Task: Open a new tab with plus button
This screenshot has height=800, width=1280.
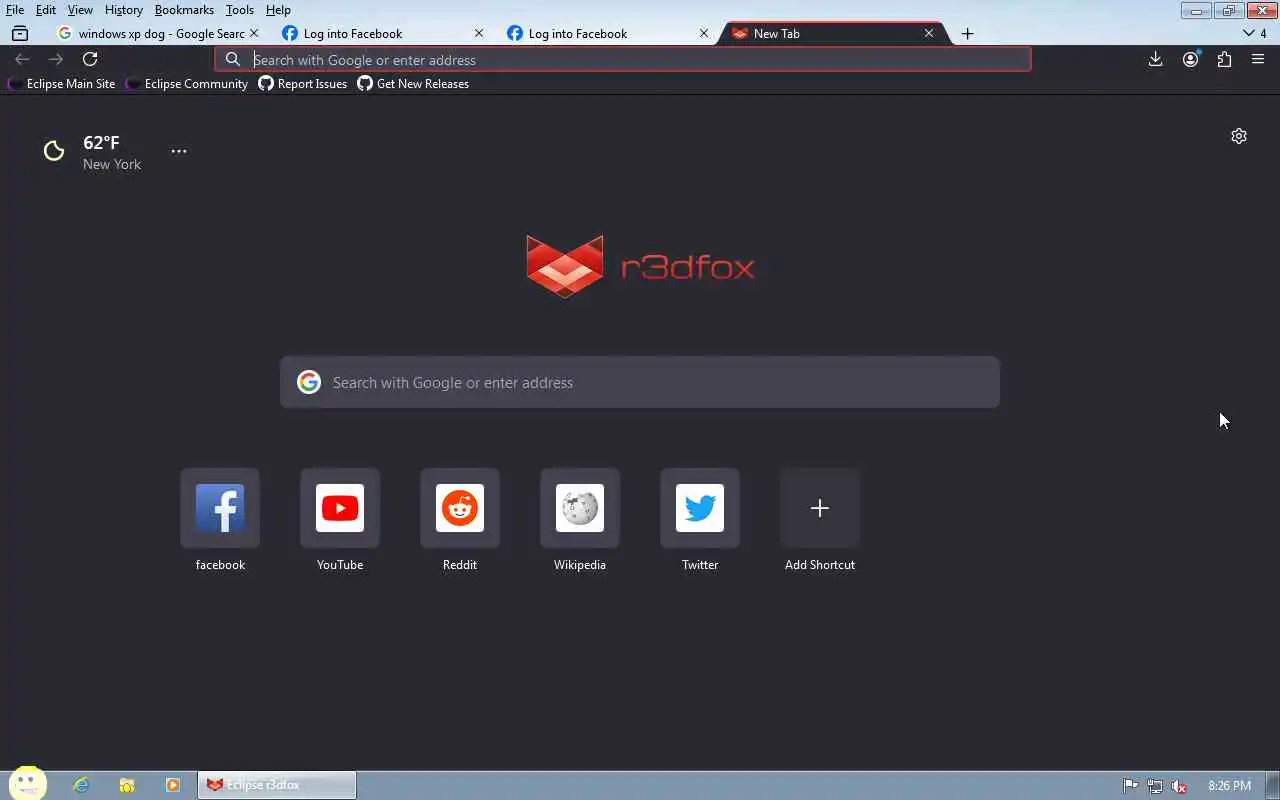Action: coord(967,34)
